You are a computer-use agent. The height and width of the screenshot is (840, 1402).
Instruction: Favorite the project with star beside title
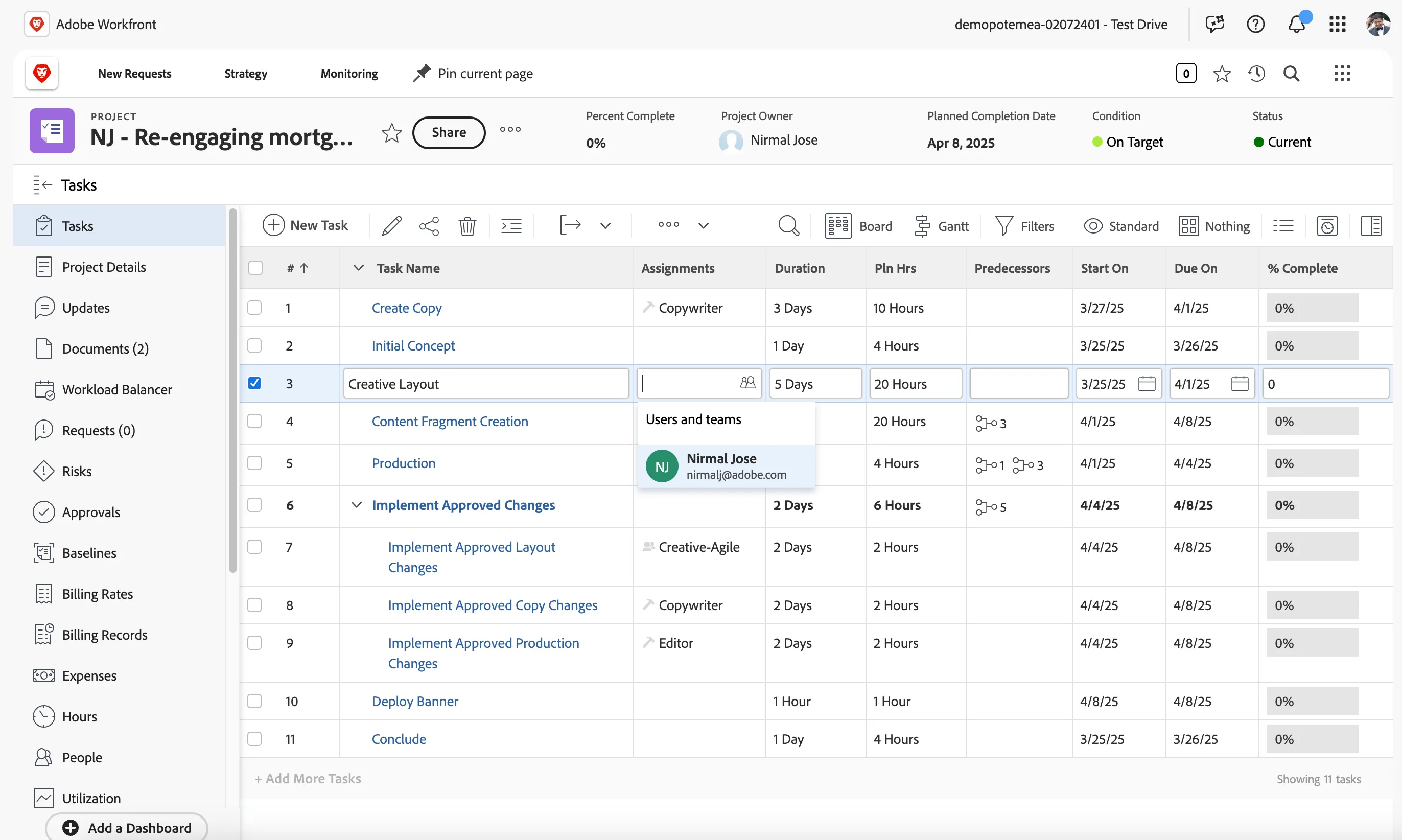click(391, 132)
